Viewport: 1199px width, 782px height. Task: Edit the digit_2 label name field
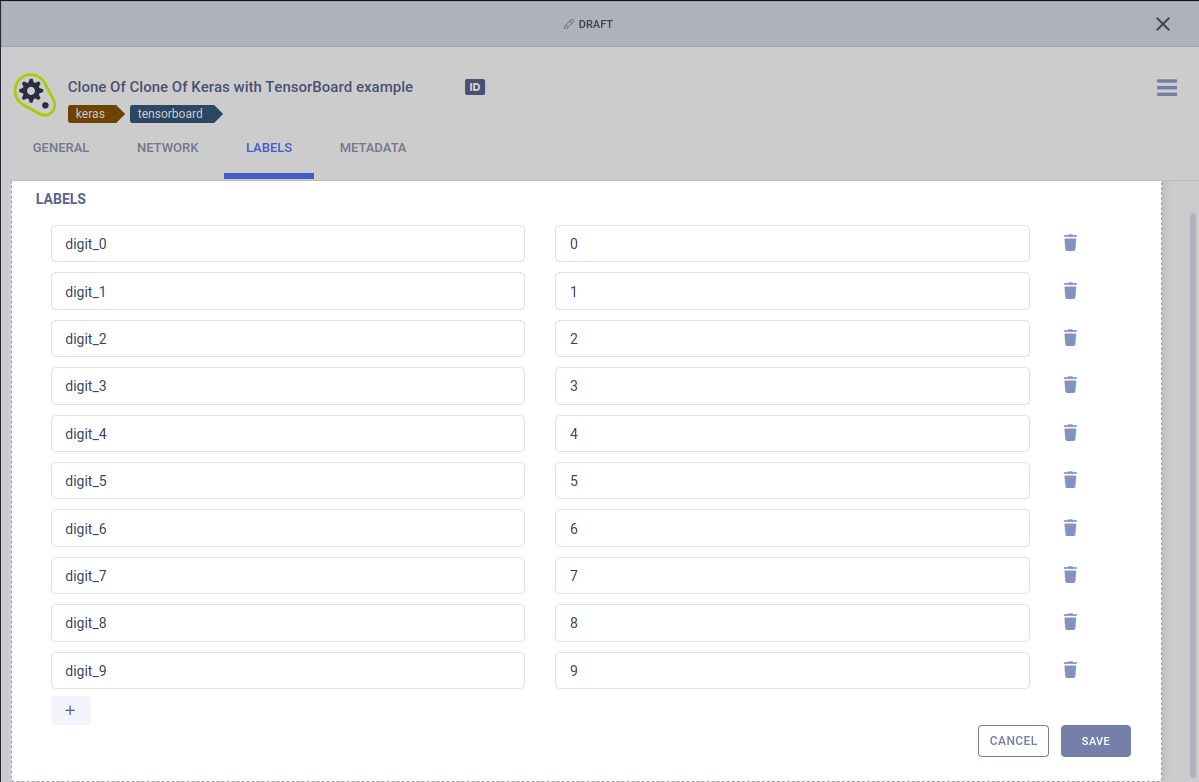click(288, 339)
